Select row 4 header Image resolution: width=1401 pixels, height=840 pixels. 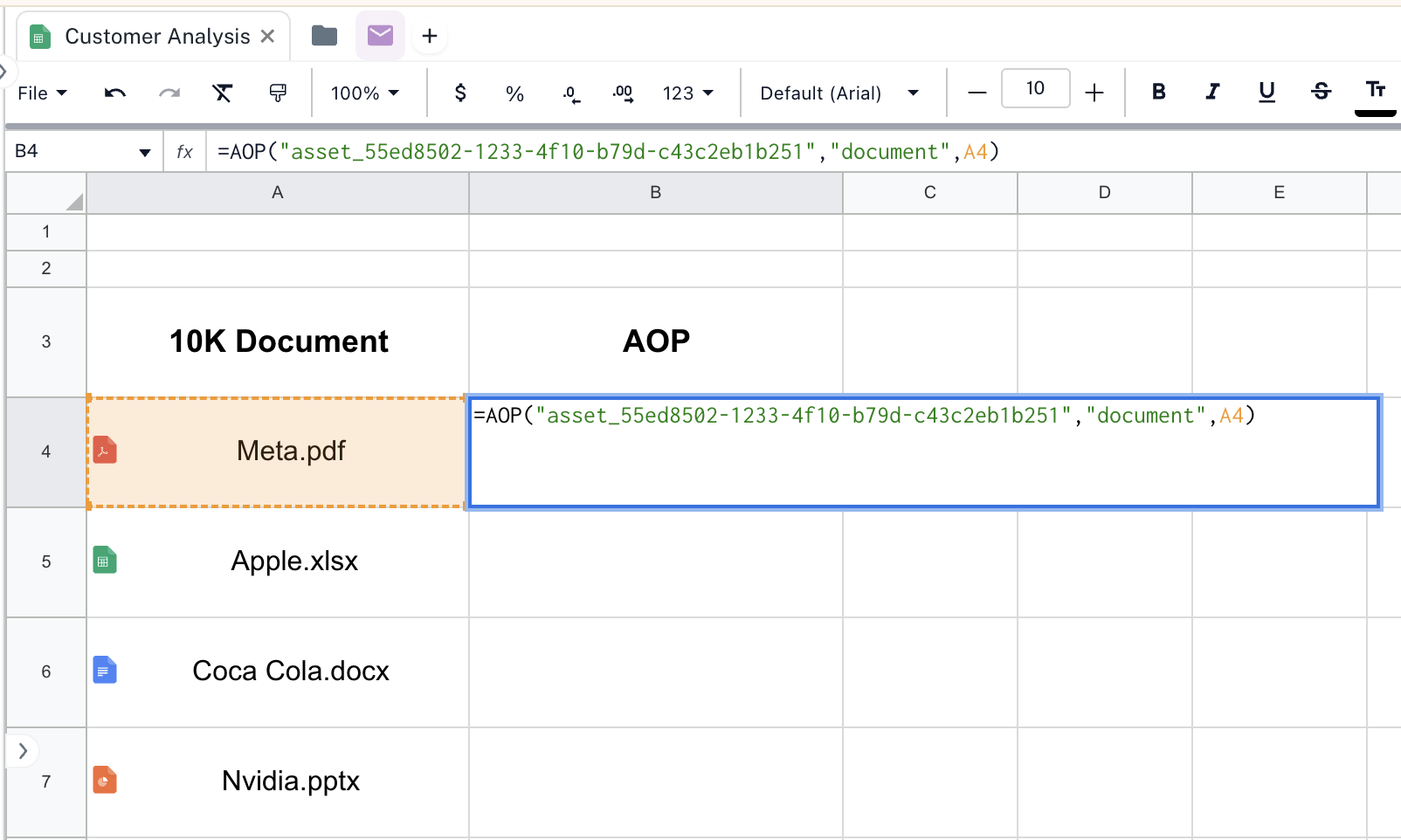point(46,452)
